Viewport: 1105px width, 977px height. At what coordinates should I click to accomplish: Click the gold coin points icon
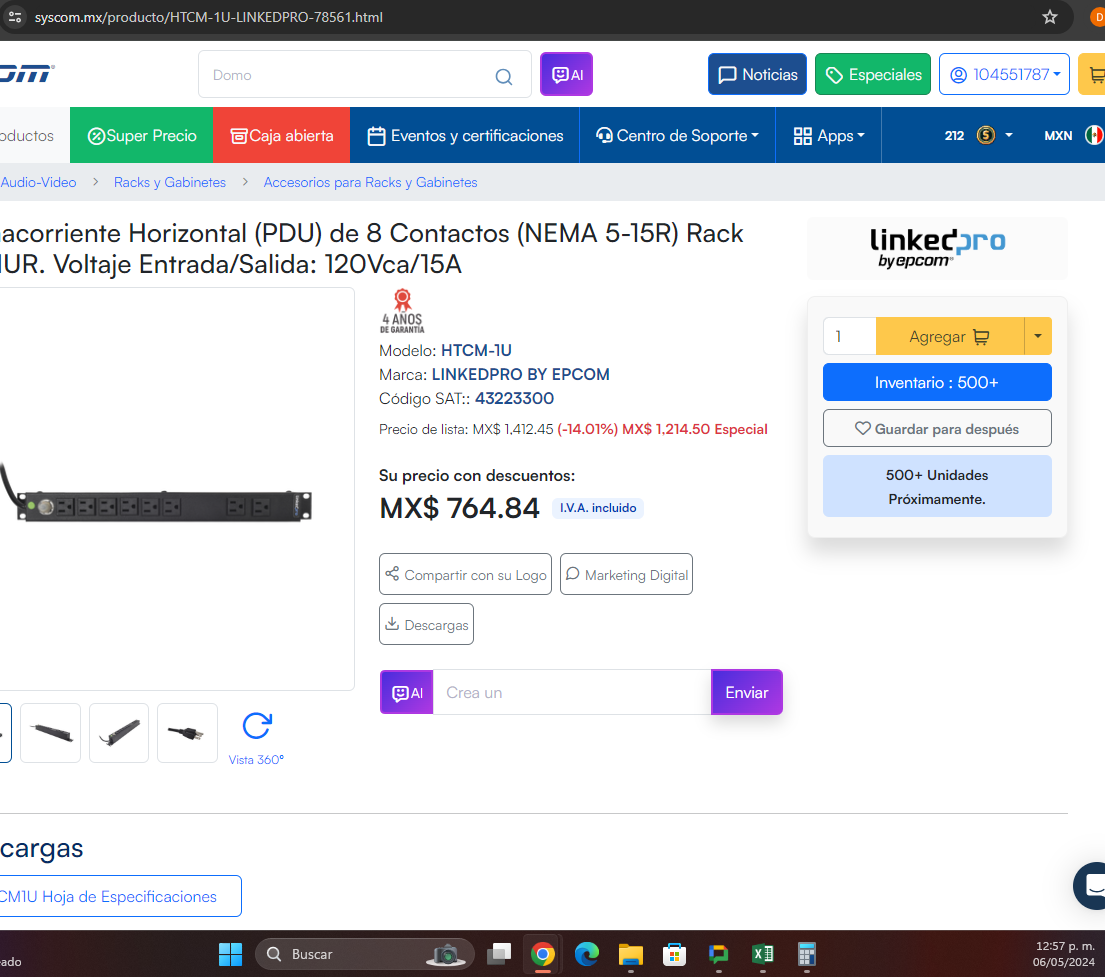point(986,135)
